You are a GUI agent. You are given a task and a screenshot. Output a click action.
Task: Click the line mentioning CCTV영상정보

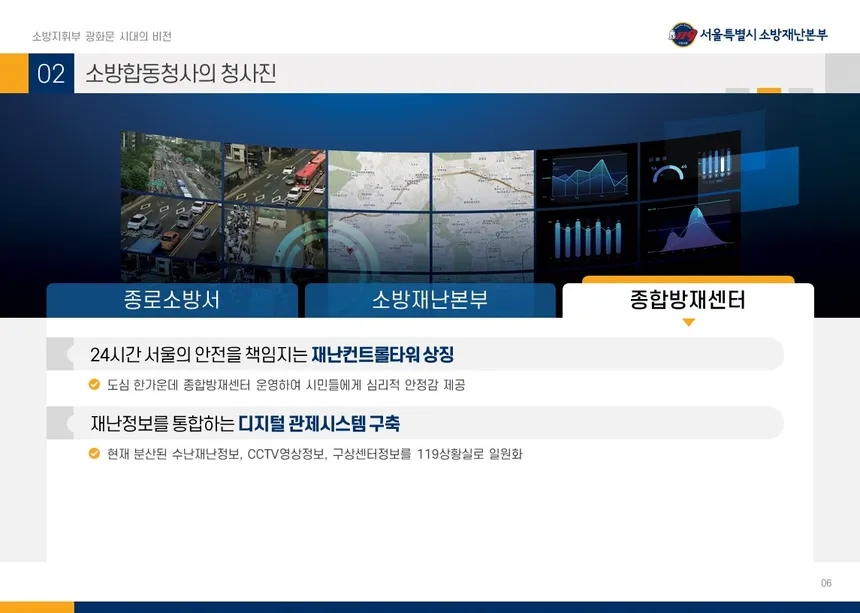coord(314,454)
